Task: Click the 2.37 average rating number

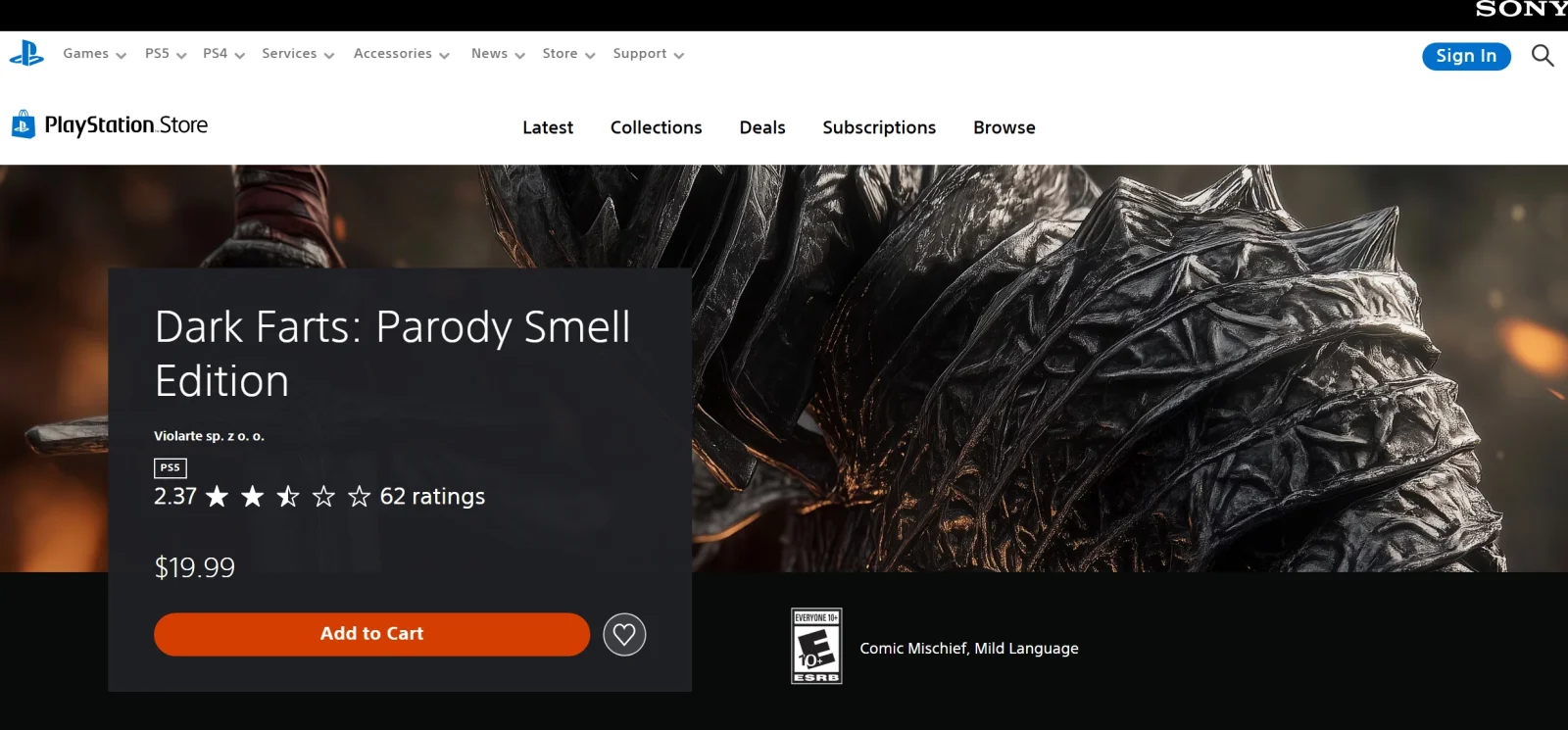Action: pyautogui.click(x=175, y=497)
